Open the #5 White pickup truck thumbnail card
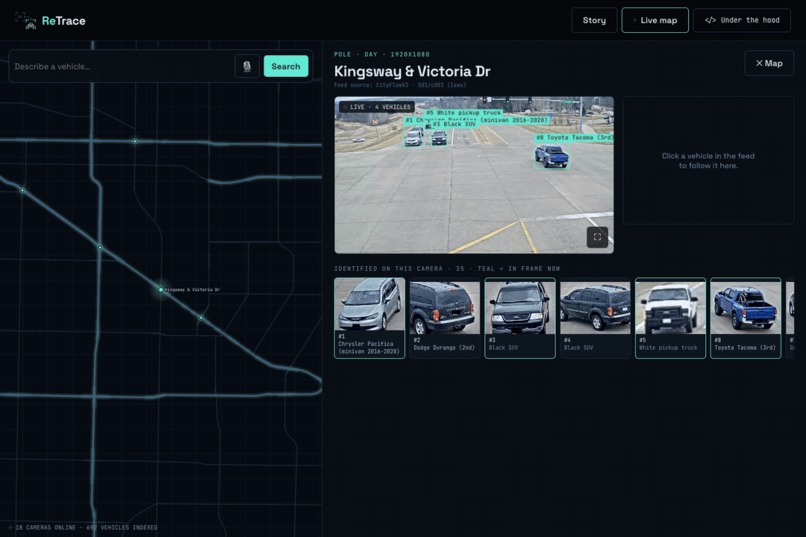The height and width of the screenshot is (537, 806). click(670, 318)
